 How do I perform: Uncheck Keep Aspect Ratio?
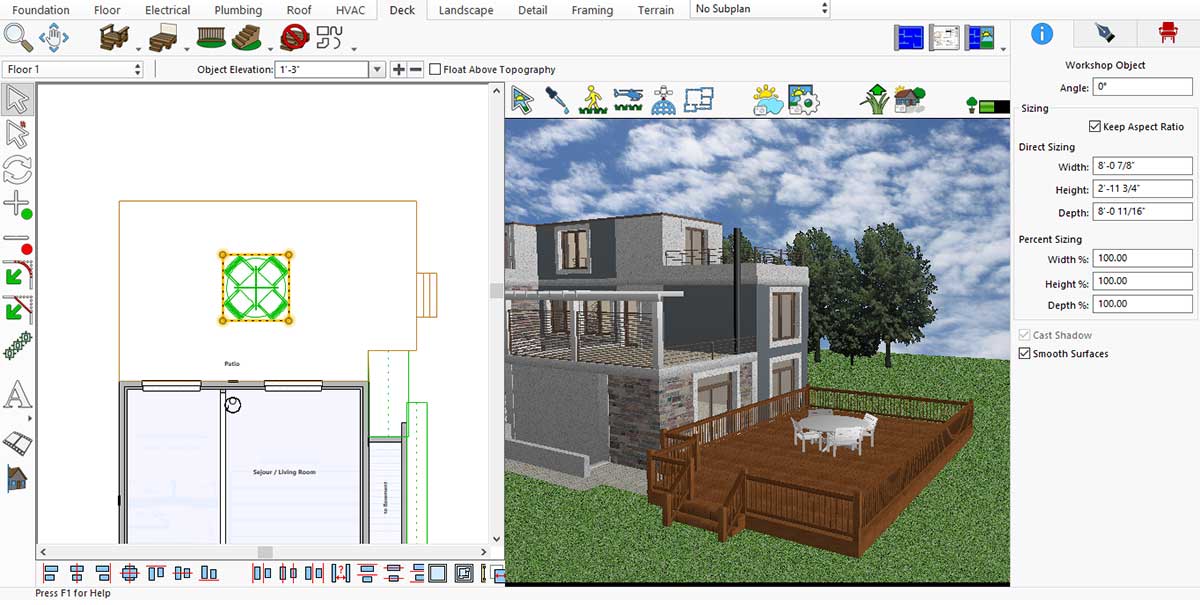pyautogui.click(x=1094, y=127)
